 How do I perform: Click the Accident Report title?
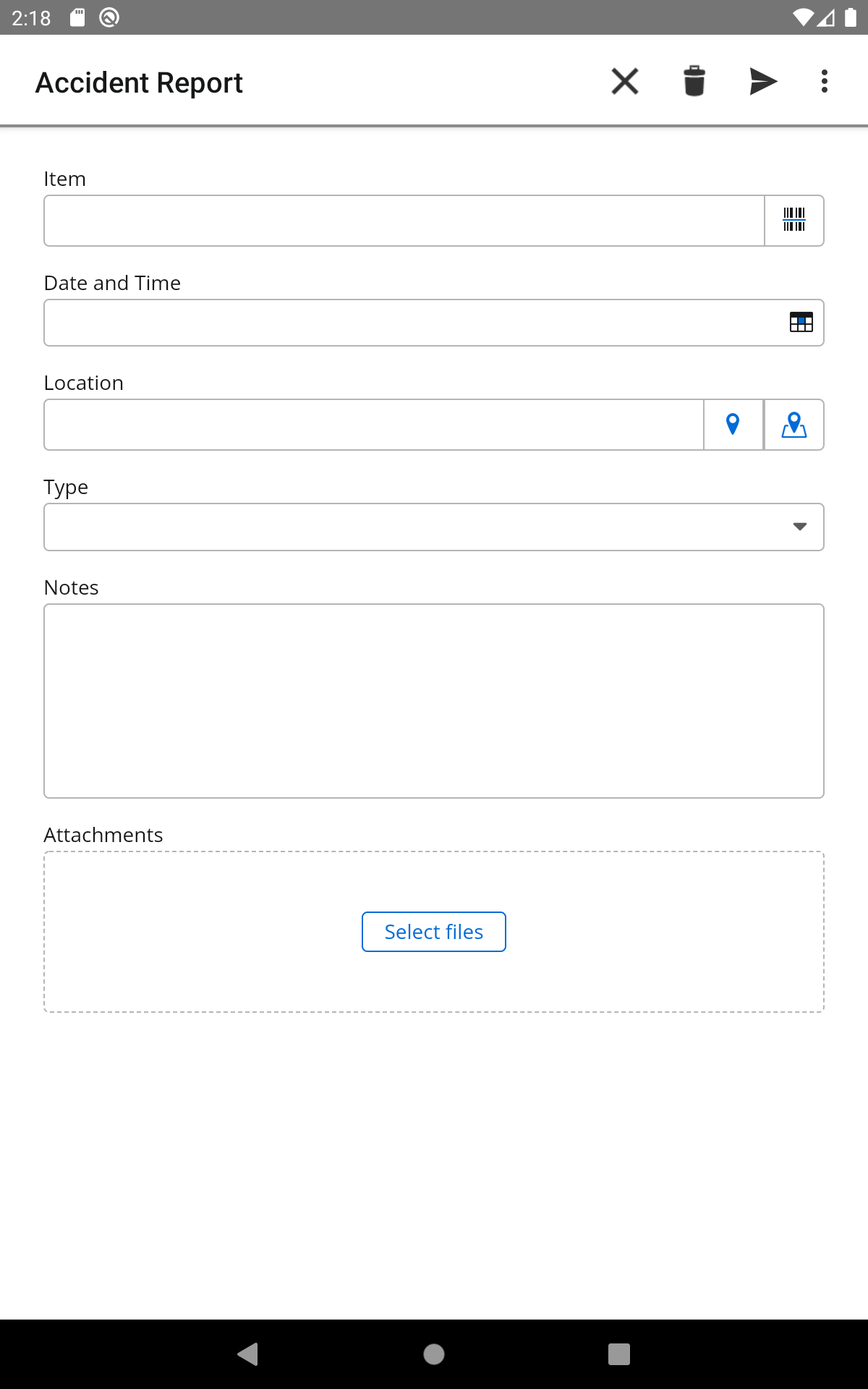[139, 82]
